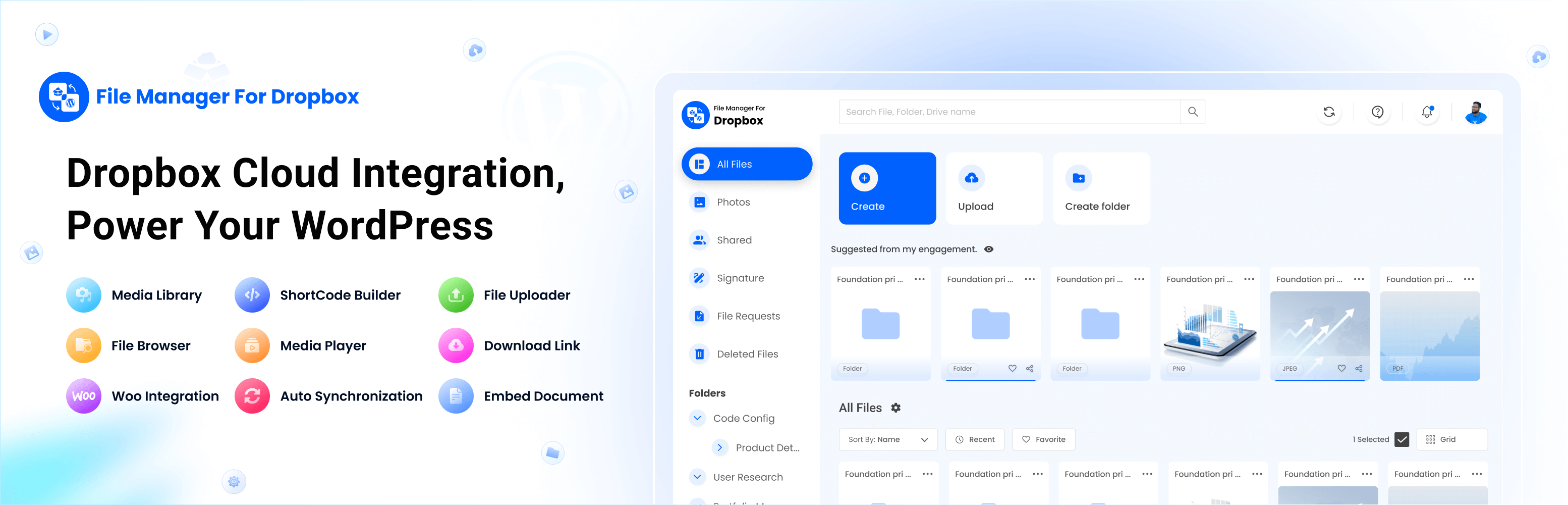Select All Files in sidebar
The image size is (1568, 505).
(746, 164)
